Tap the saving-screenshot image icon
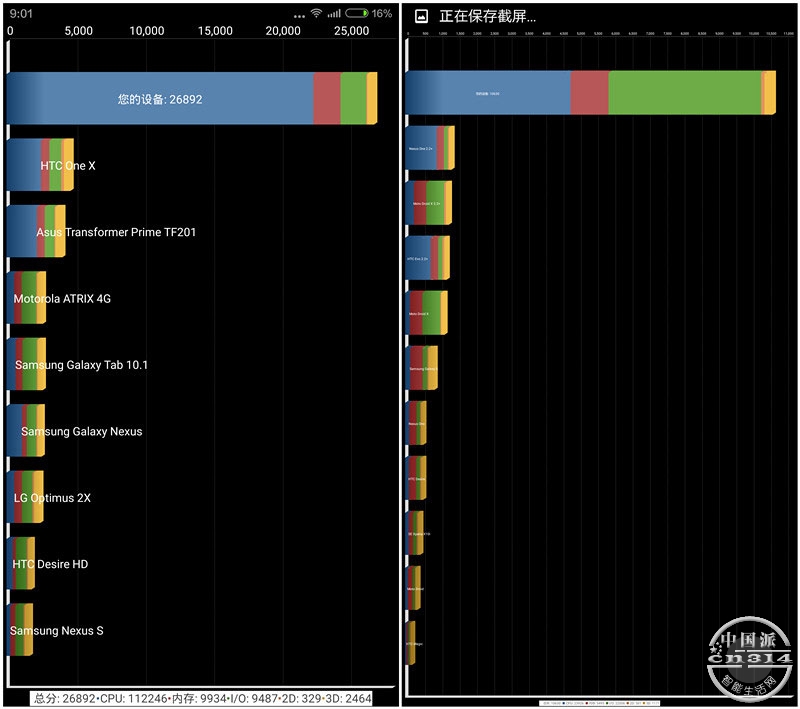This screenshot has height=709, width=800. pos(421,16)
